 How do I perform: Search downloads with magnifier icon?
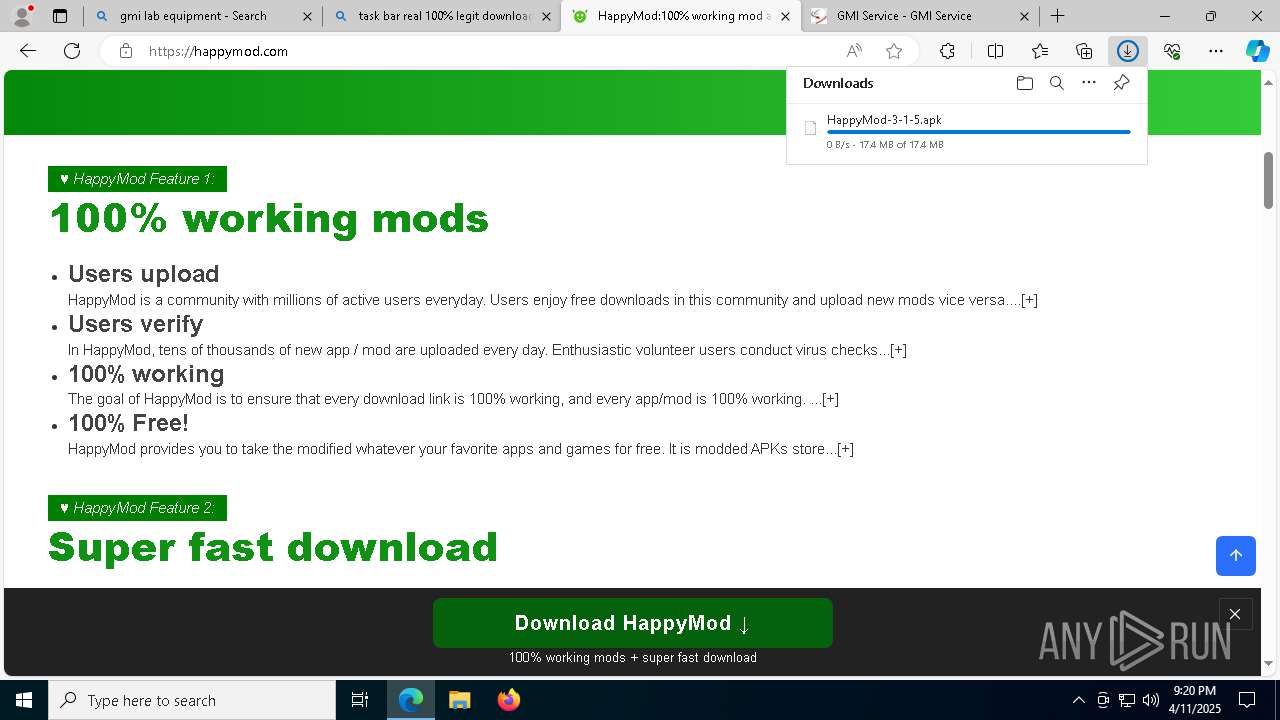[x=1056, y=83]
